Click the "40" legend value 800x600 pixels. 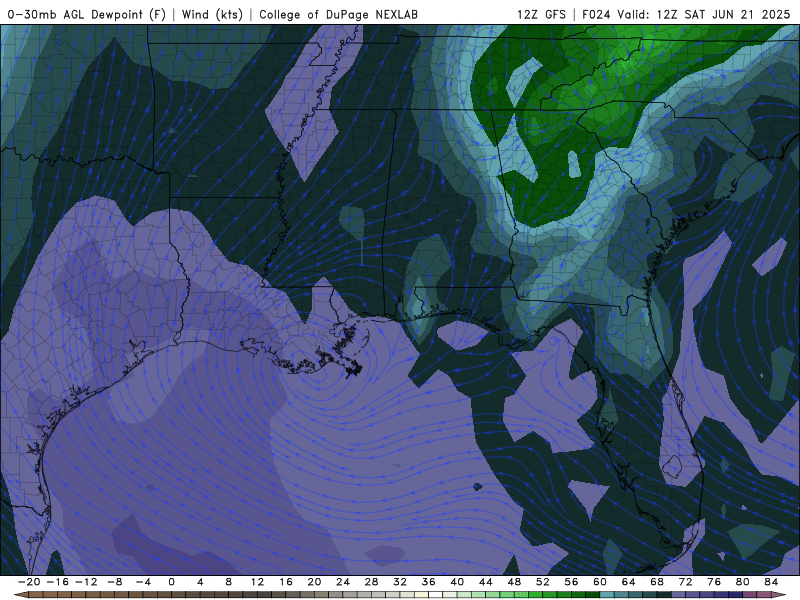tap(457, 582)
